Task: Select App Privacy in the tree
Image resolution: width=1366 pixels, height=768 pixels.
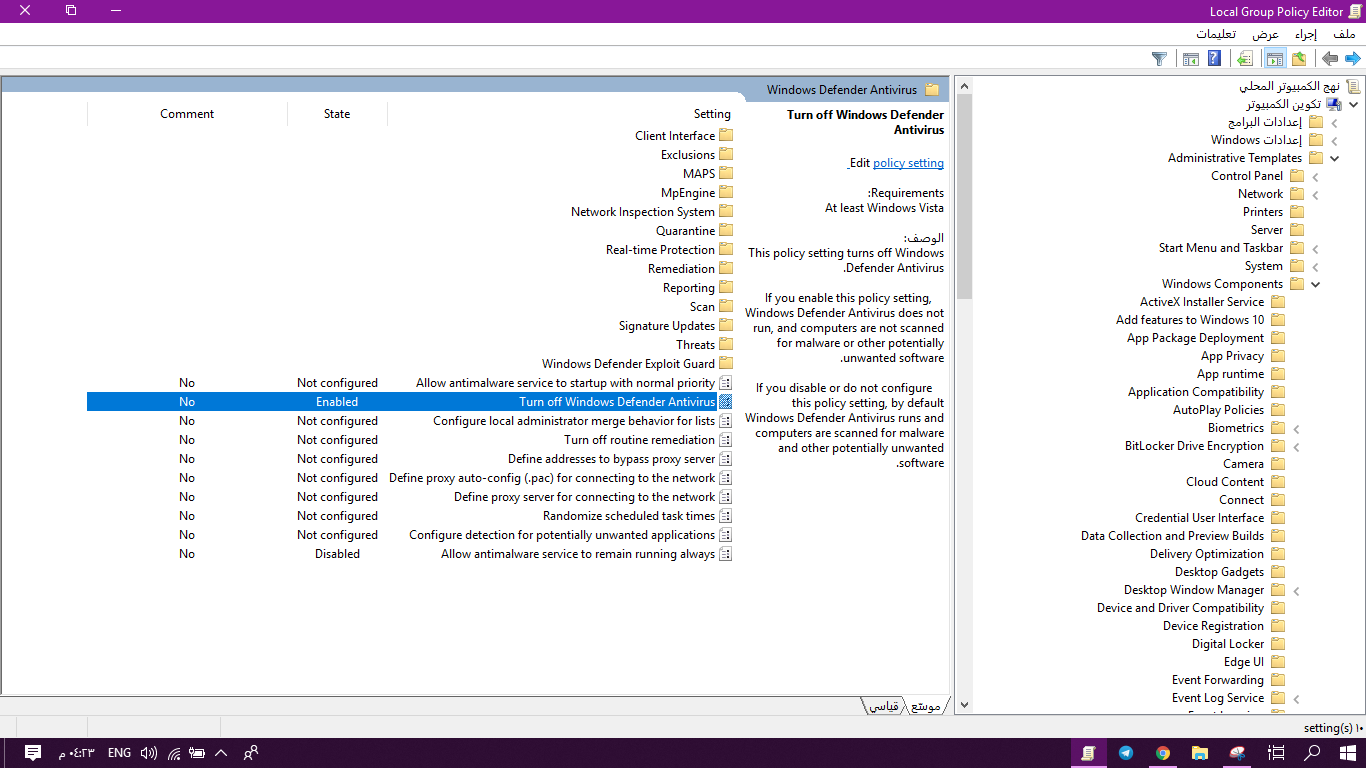Action: (1232, 356)
